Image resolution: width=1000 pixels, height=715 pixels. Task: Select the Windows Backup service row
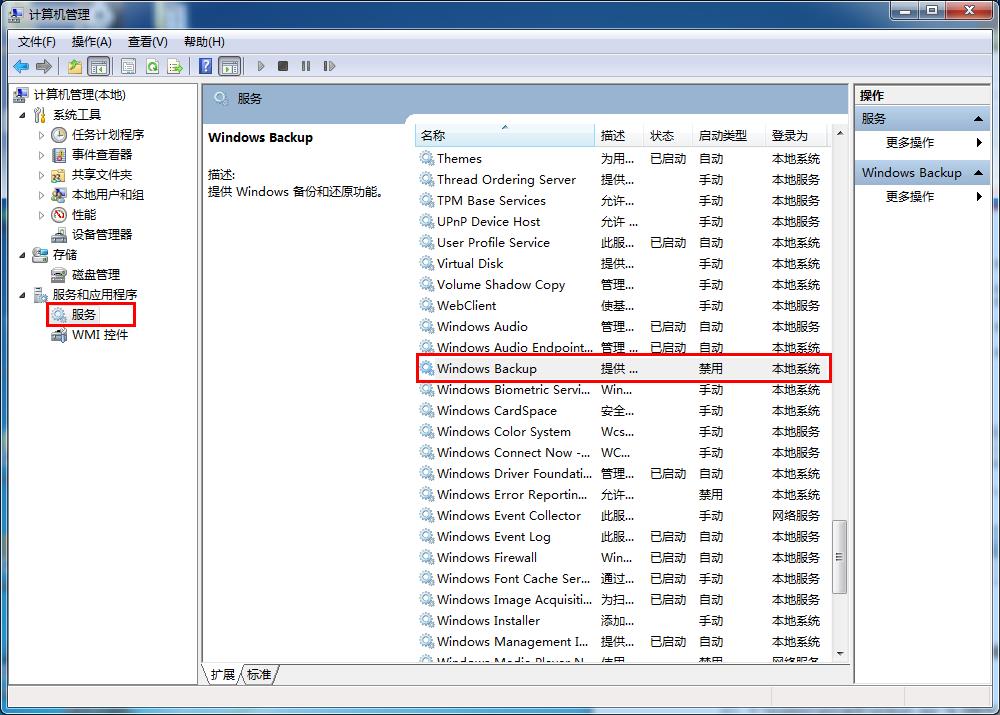pyautogui.click(x=623, y=369)
